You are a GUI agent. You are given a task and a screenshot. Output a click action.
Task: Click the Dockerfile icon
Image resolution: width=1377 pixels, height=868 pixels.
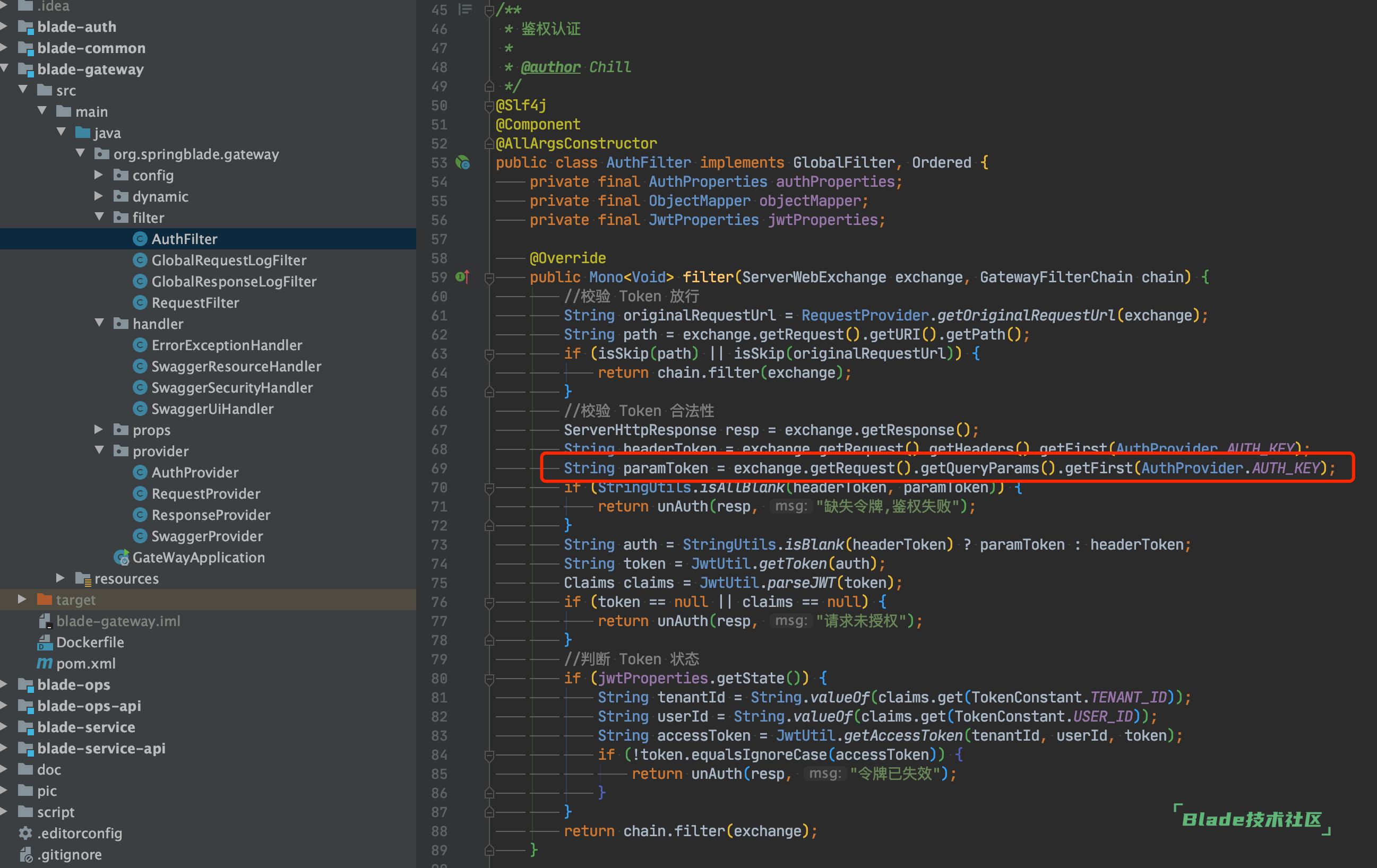45,643
